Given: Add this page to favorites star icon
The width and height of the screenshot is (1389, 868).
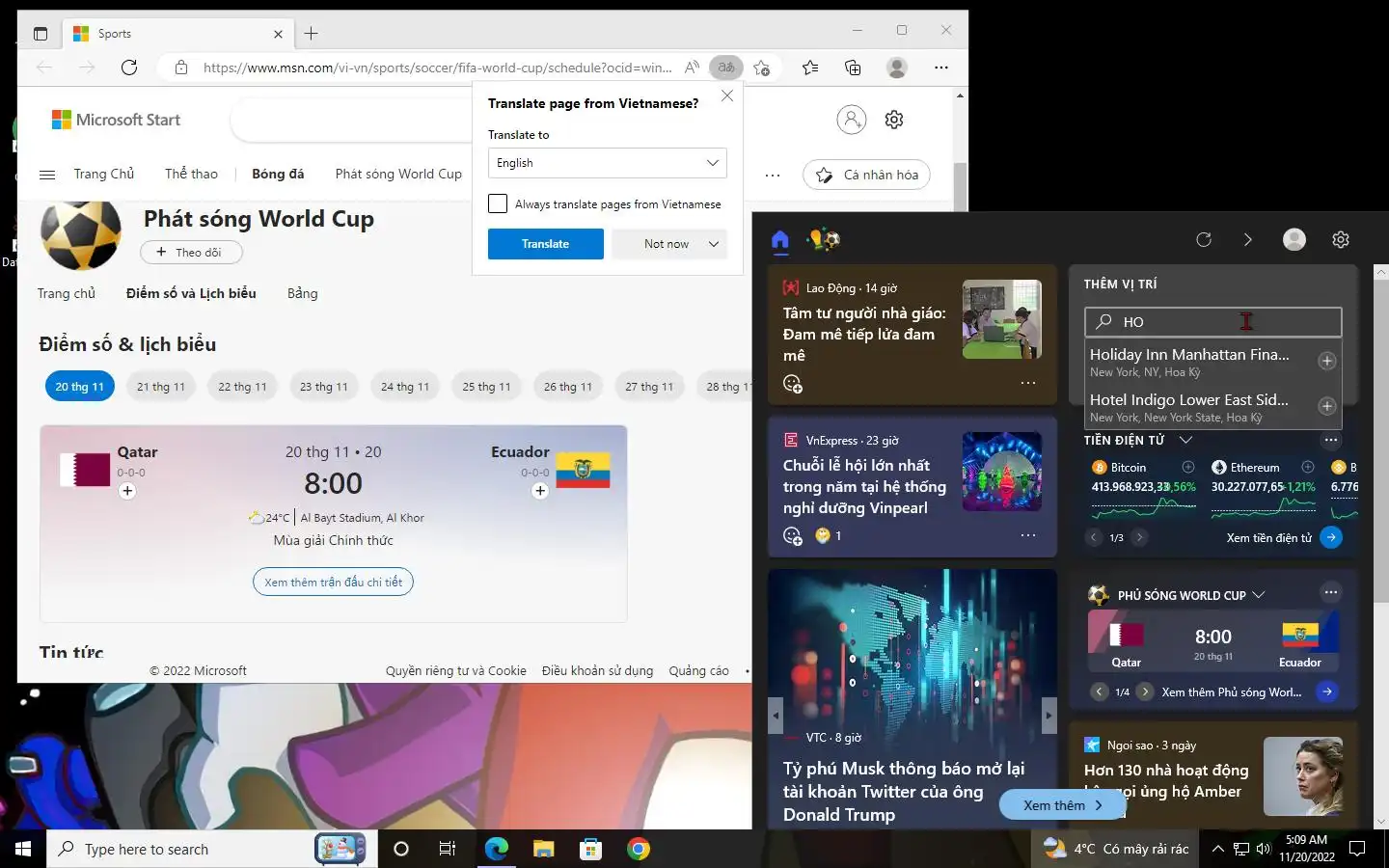Looking at the screenshot, I should (x=762, y=68).
